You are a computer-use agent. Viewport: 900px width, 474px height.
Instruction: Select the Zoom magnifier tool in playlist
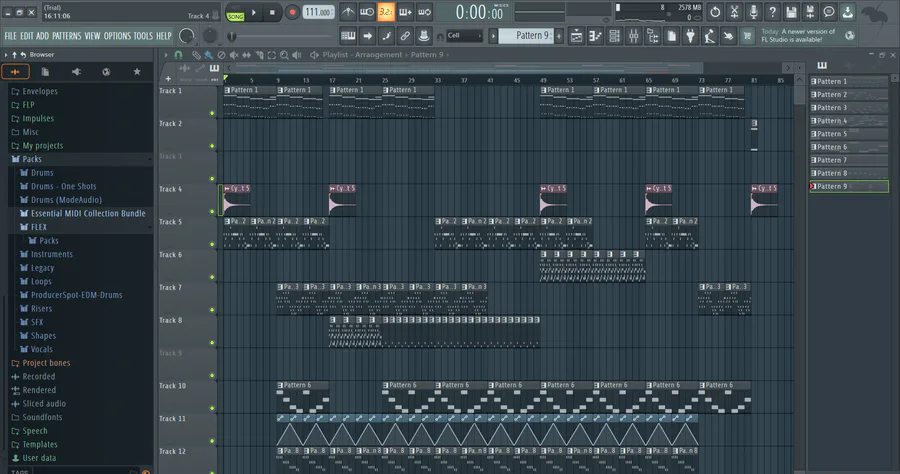[285, 55]
